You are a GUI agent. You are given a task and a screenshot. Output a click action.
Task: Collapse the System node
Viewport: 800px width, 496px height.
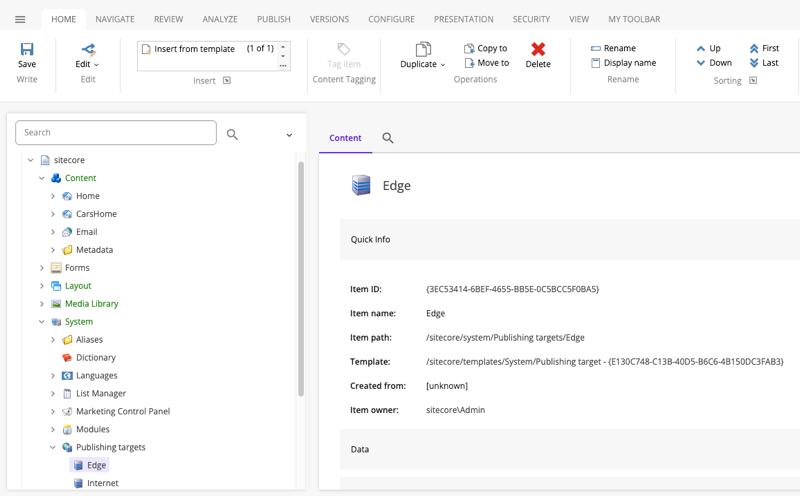pos(42,322)
